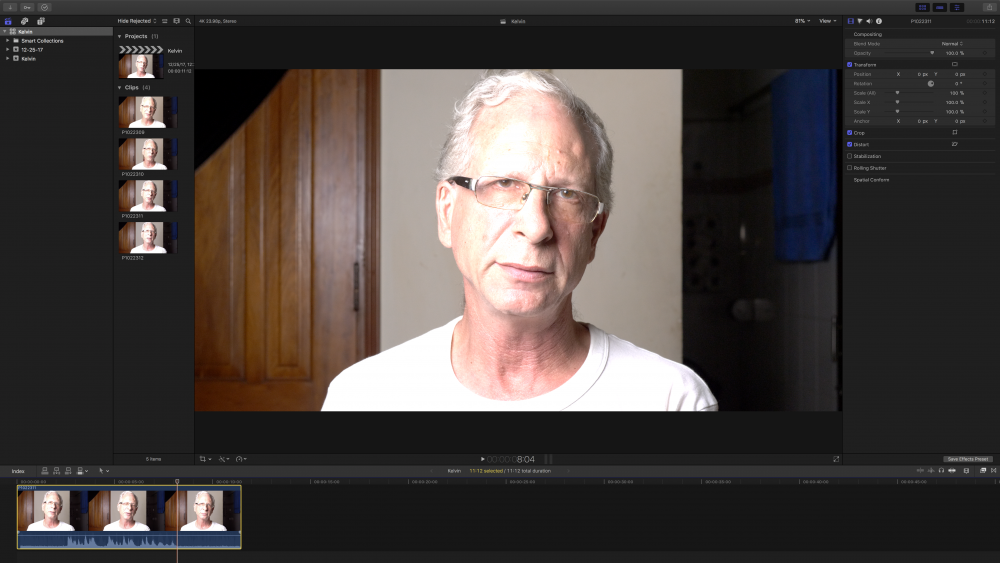The image size is (1000, 563).
Task: Disable the Transform checkbox
Action: [850, 64]
